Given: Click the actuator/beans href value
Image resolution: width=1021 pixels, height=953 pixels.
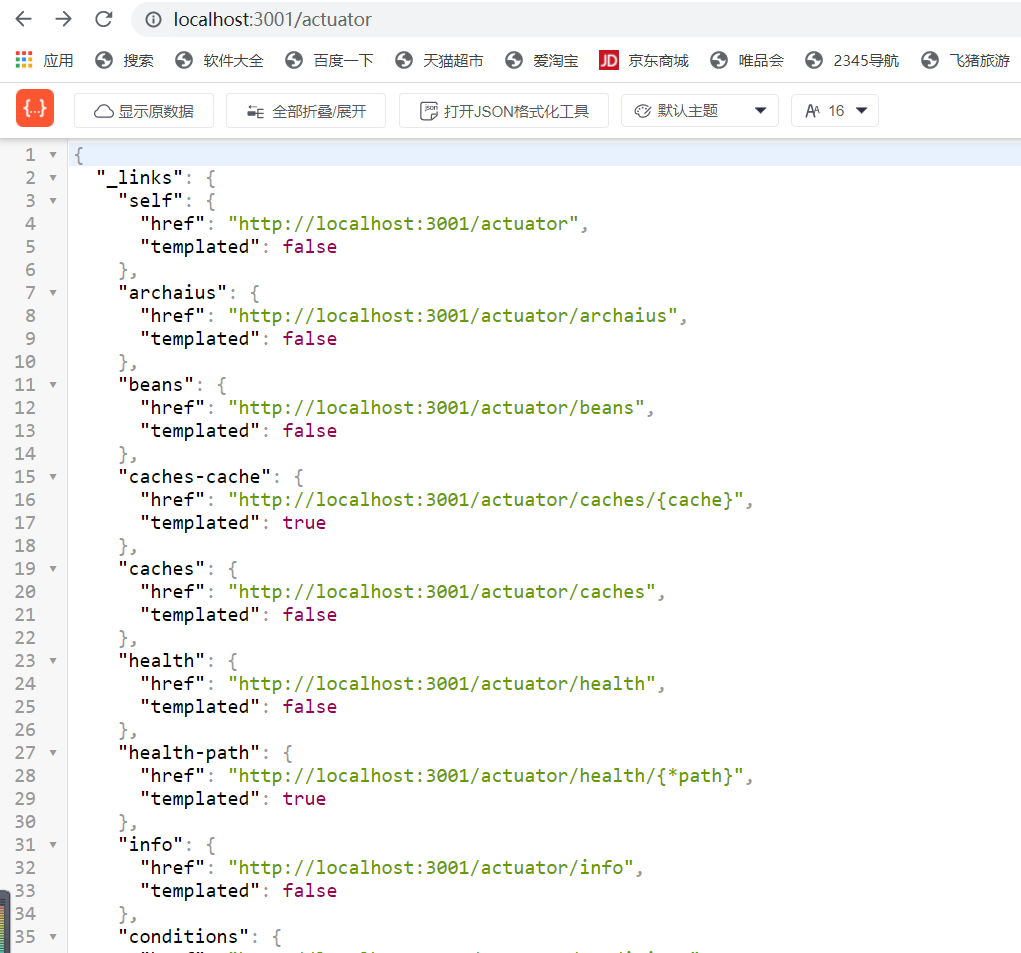Looking at the screenshot, I should click(436, 407).
